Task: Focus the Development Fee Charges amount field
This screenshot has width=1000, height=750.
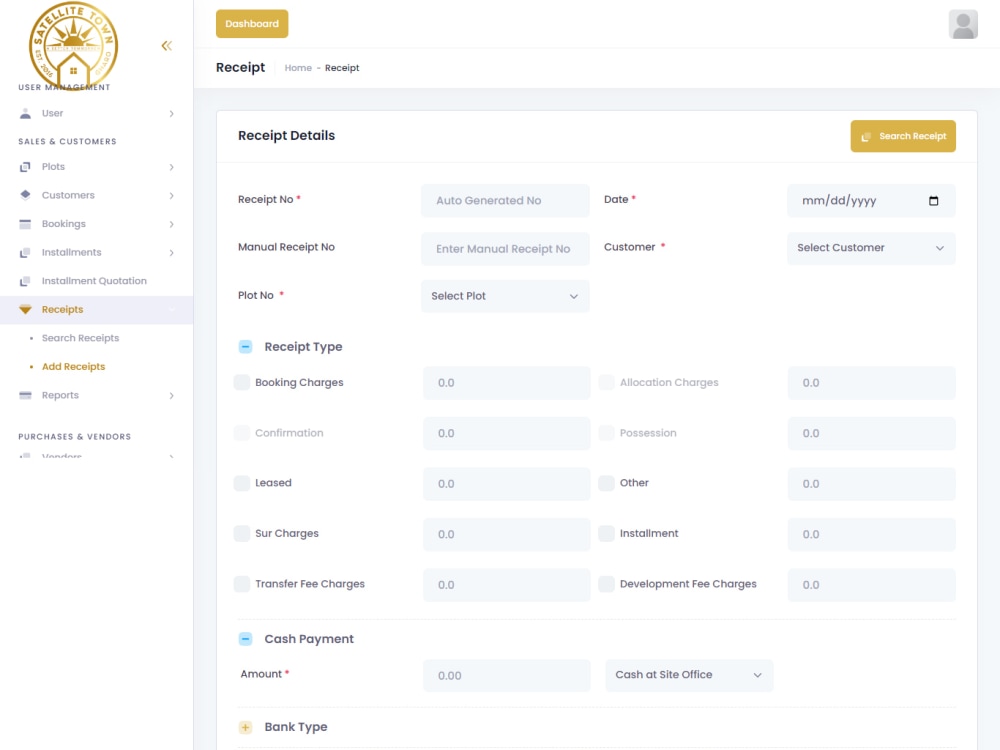Action: click(x=871, y=585)
